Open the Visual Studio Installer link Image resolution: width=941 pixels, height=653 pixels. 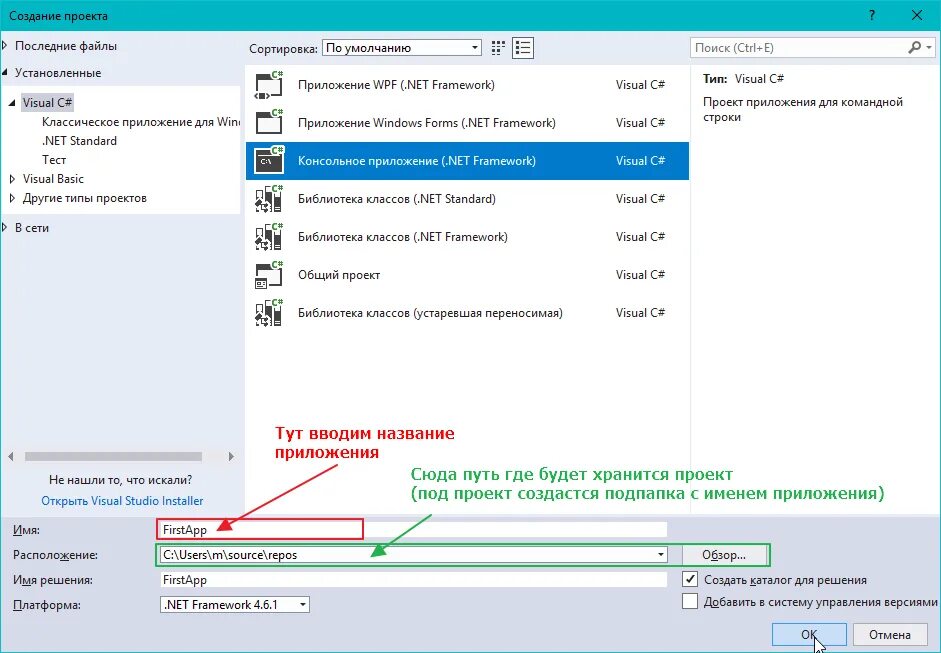(122, 501)
